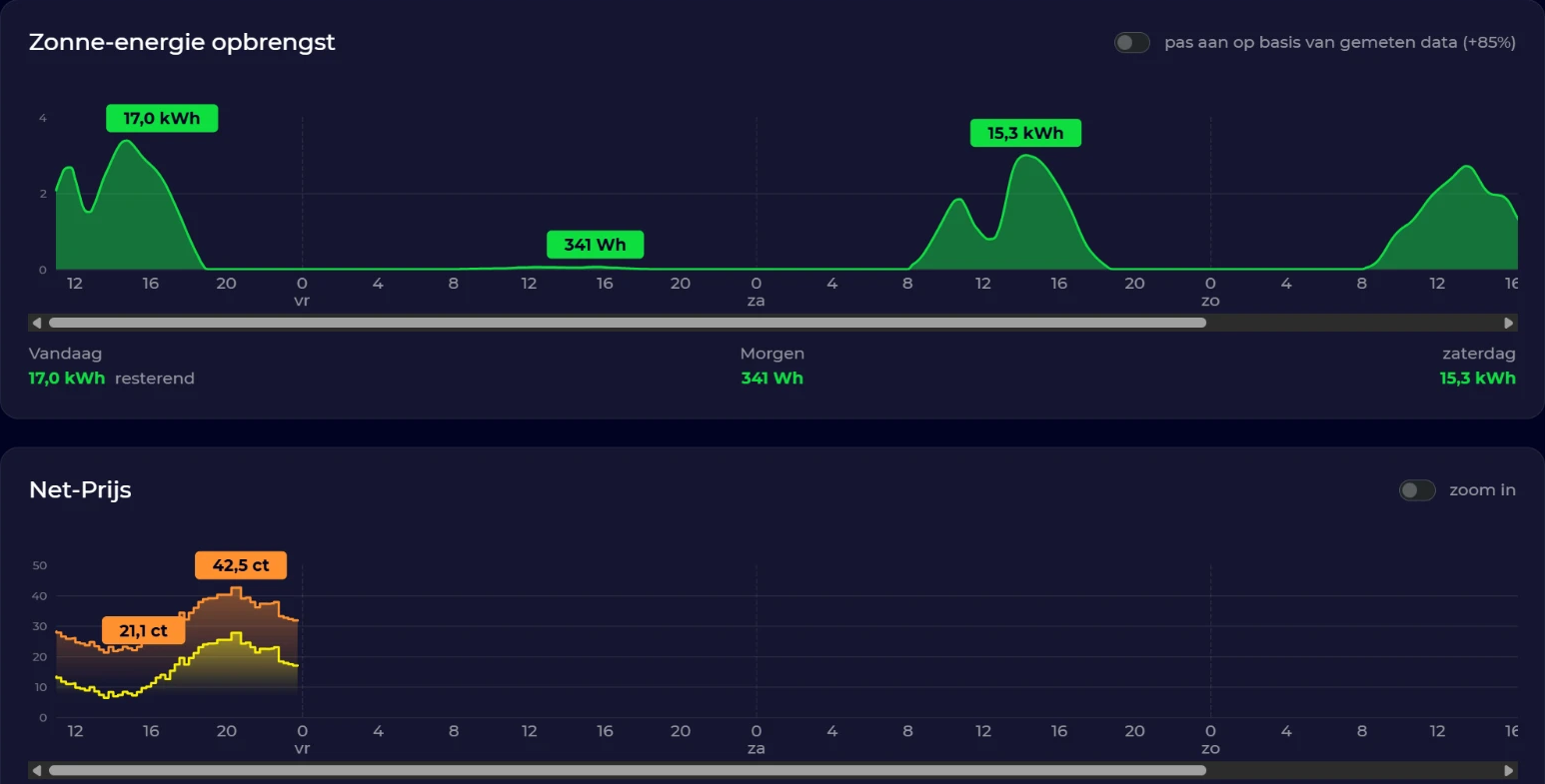
Task: Click the solar chart's right scroll arrow
Action: (x=1509, y=323)
